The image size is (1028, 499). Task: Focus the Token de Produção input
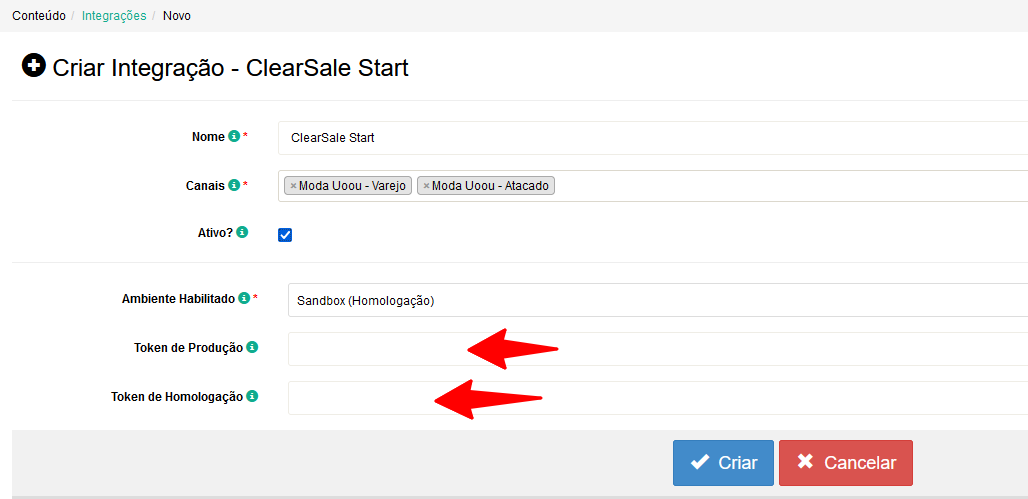658,349
